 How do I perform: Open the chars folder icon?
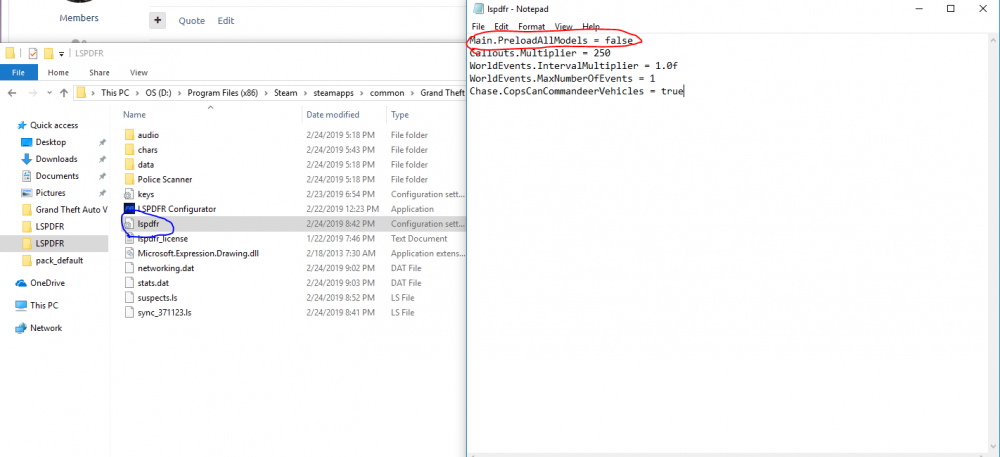click(x=129, y=150)
